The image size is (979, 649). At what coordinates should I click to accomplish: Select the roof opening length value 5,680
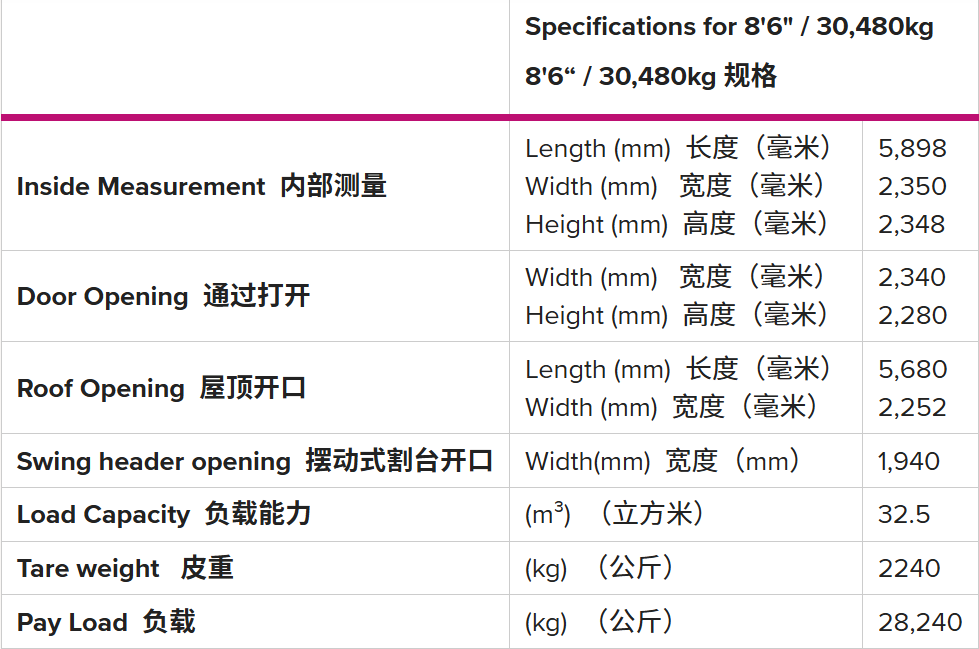[912, 369]
